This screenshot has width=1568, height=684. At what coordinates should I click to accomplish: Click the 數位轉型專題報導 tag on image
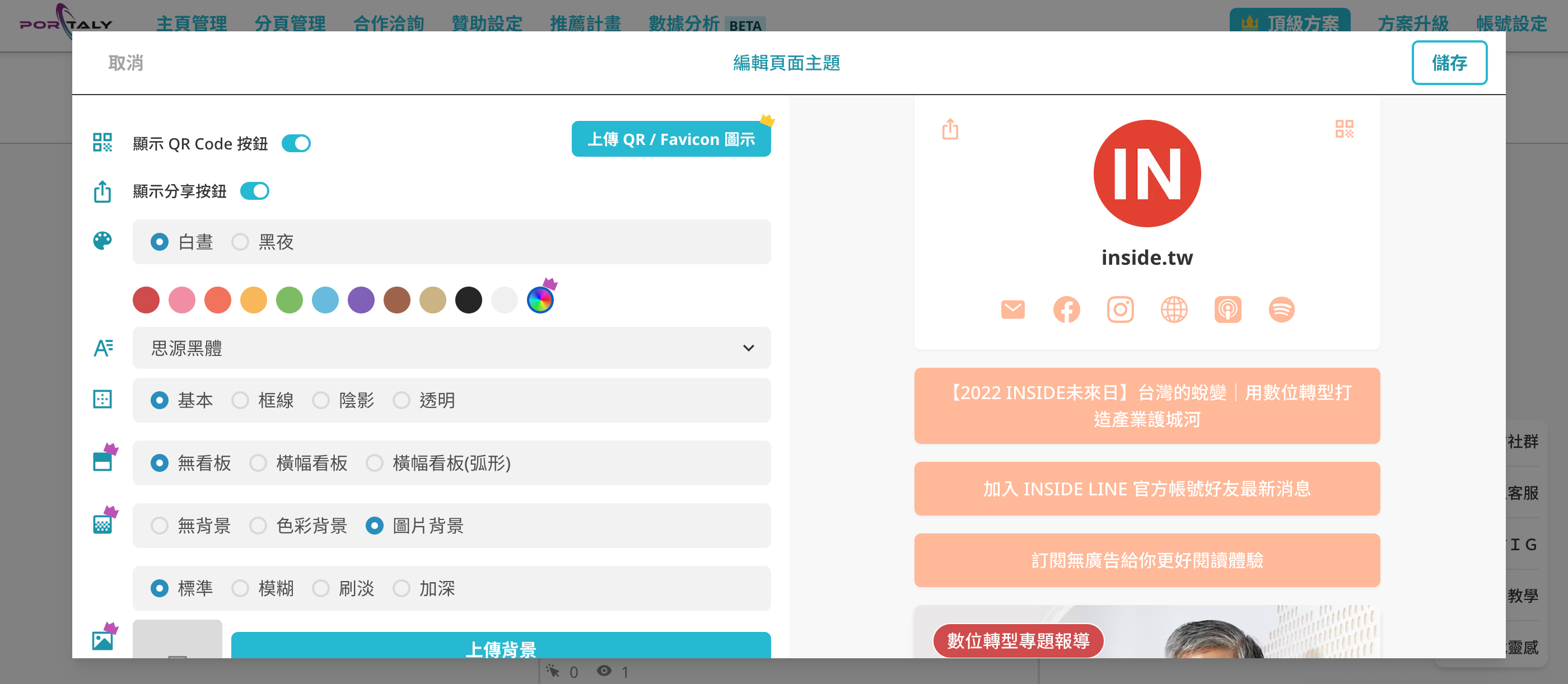point(1018,640)
